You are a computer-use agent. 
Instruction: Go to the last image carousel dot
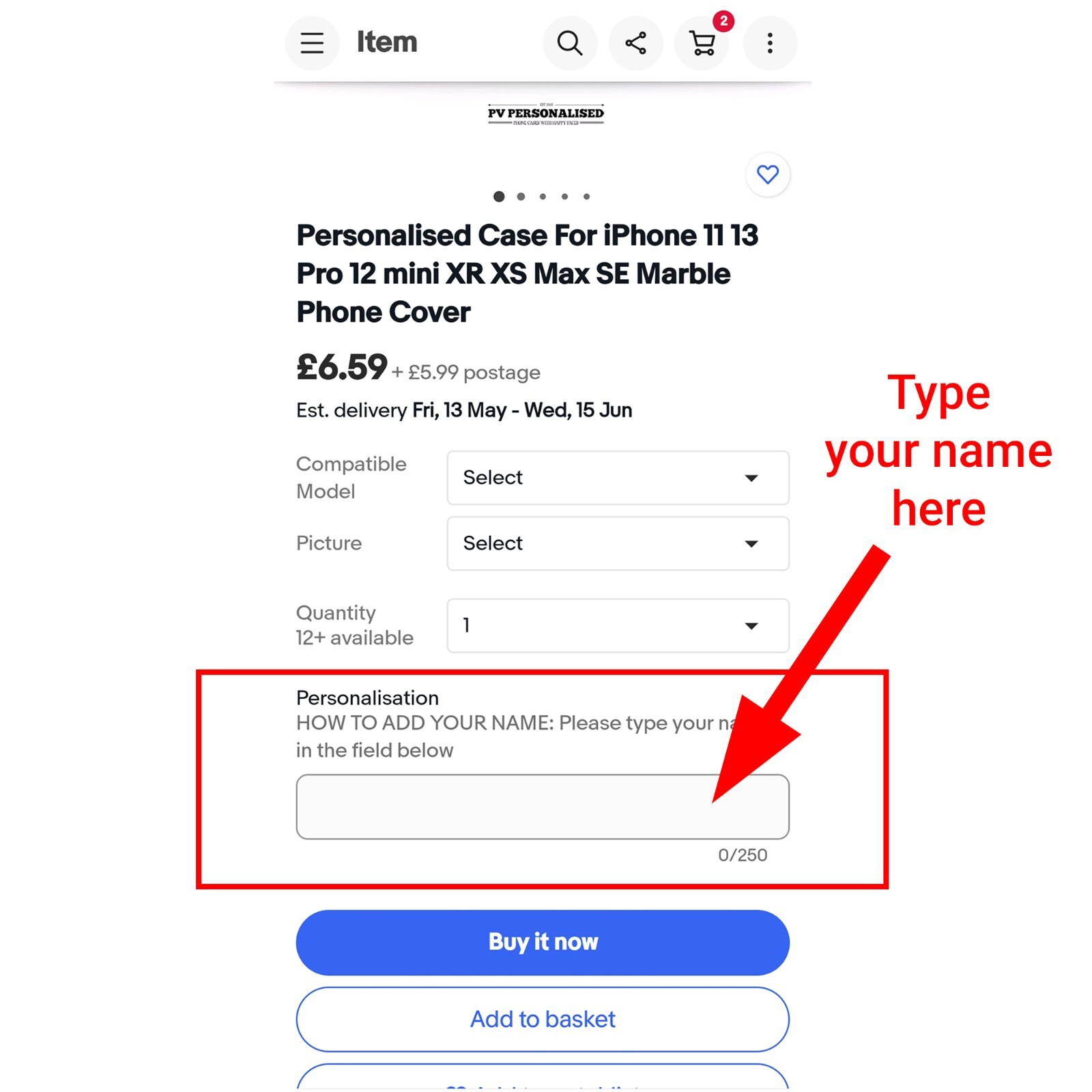[x=586, y=197]
